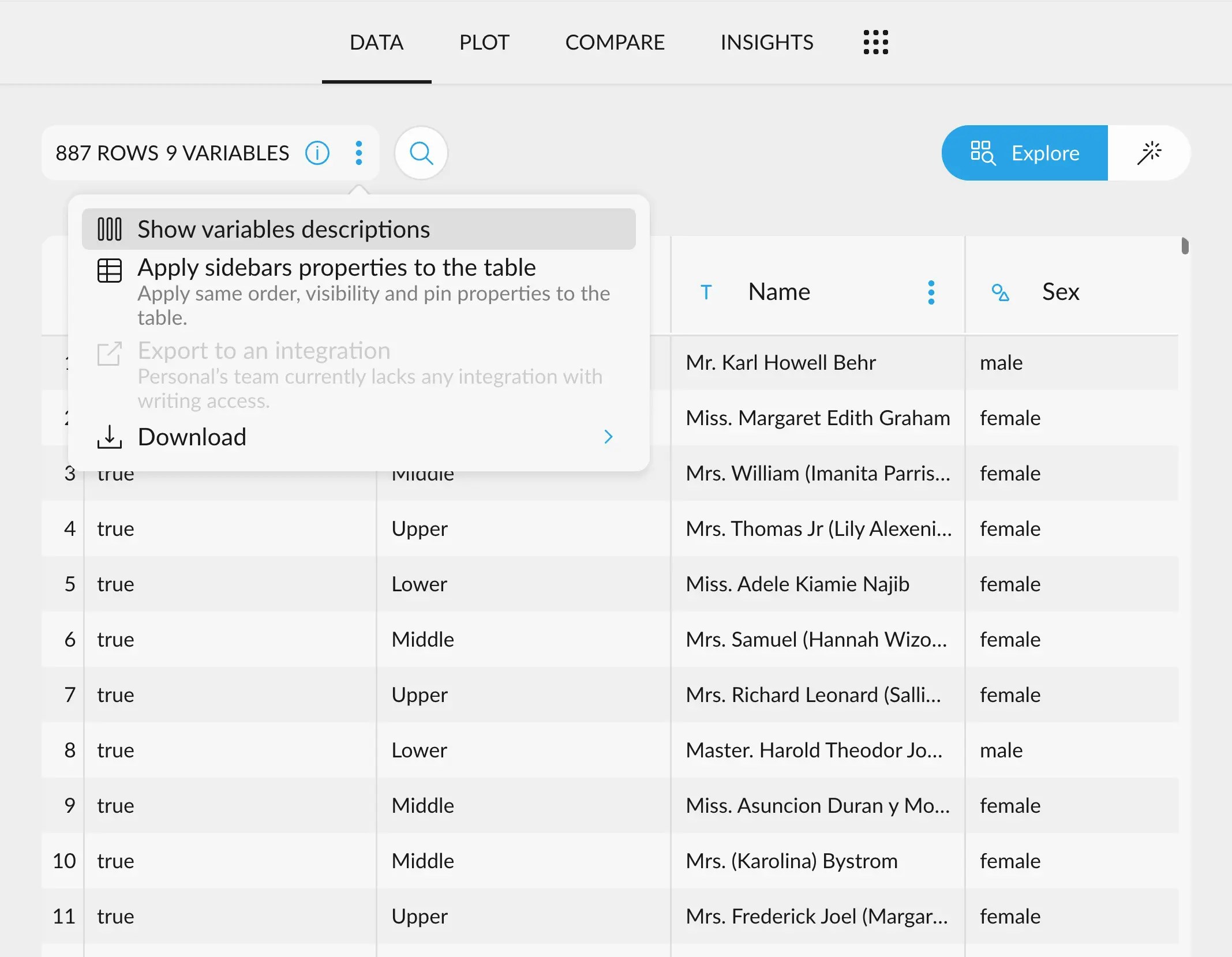Click the Download menu entry
Image resolution: width=1232 pixels, height=957 pixels.
tap(192, 437)
